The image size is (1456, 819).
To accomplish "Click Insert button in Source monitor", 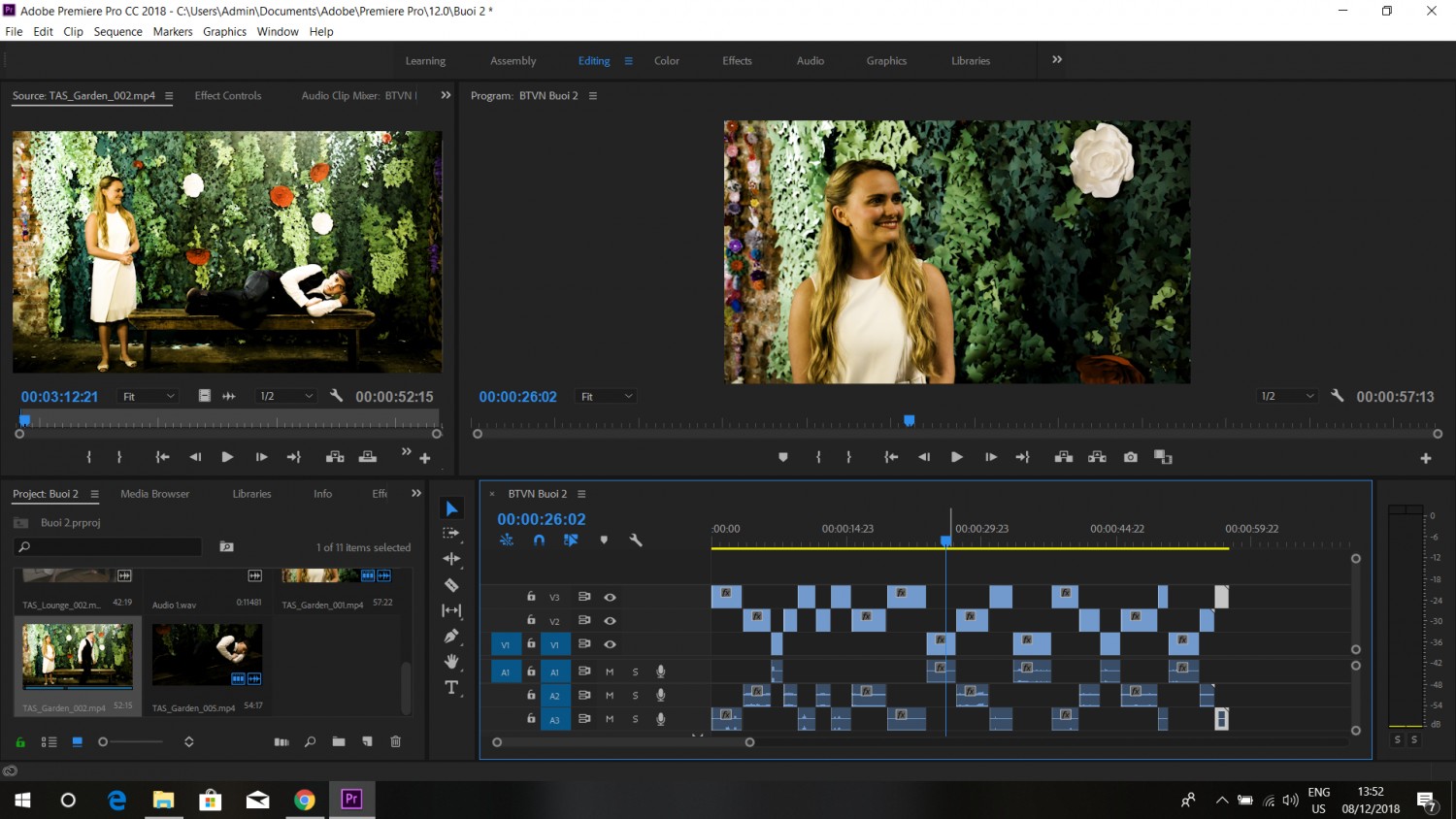I will click(x=335, y=457).
